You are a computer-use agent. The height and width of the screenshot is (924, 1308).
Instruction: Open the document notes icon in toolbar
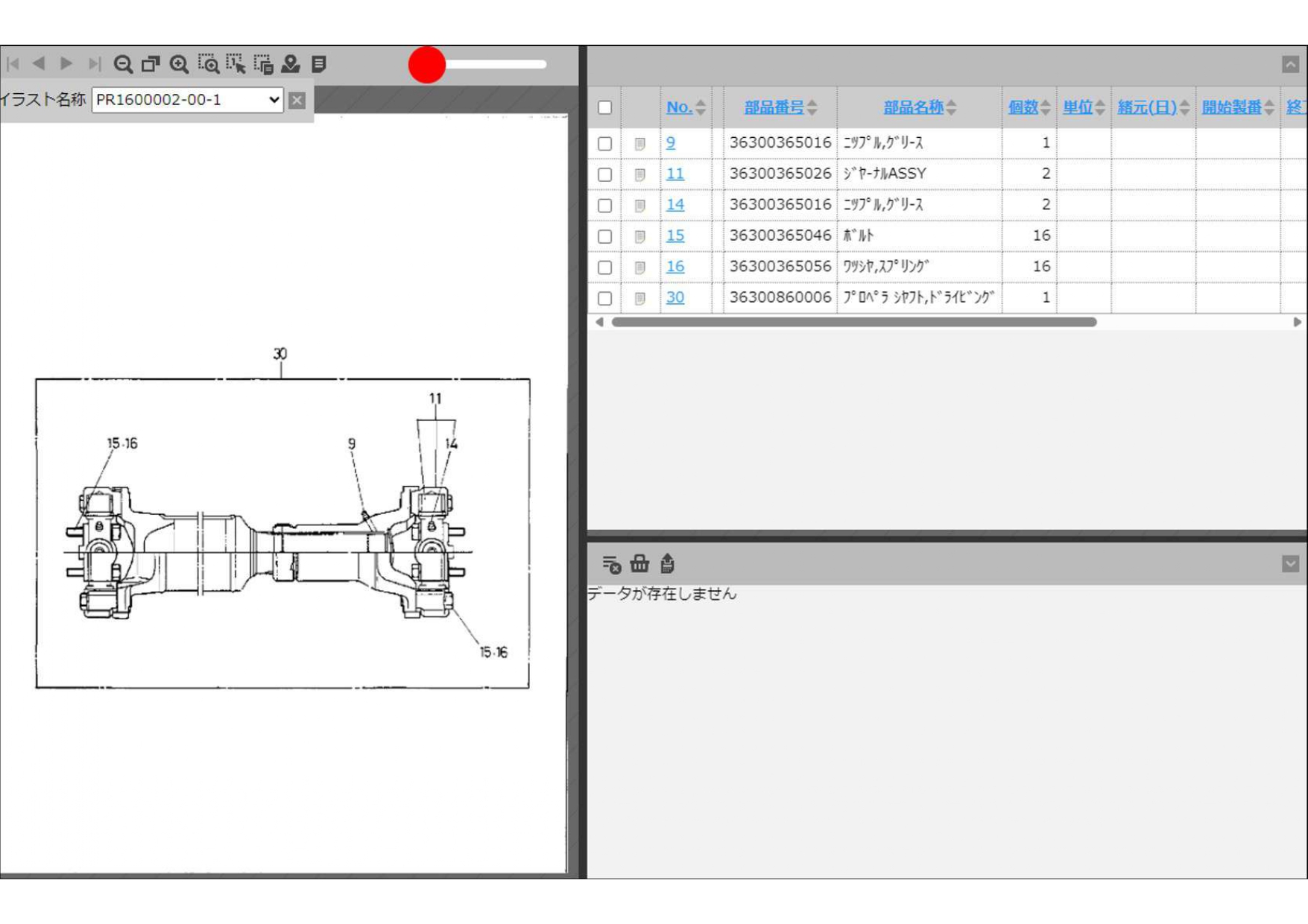(319, 64)
